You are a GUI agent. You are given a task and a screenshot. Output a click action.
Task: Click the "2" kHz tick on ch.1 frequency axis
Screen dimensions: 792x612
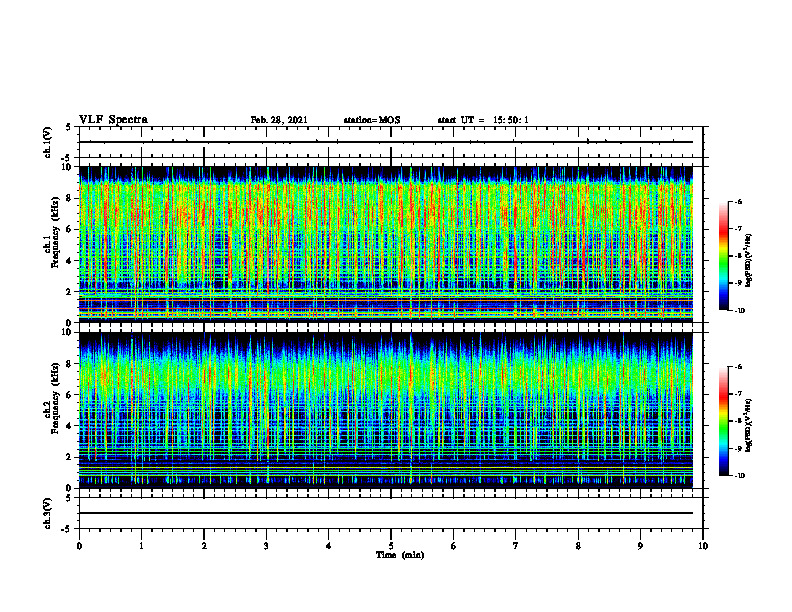(x=70, y=292)
